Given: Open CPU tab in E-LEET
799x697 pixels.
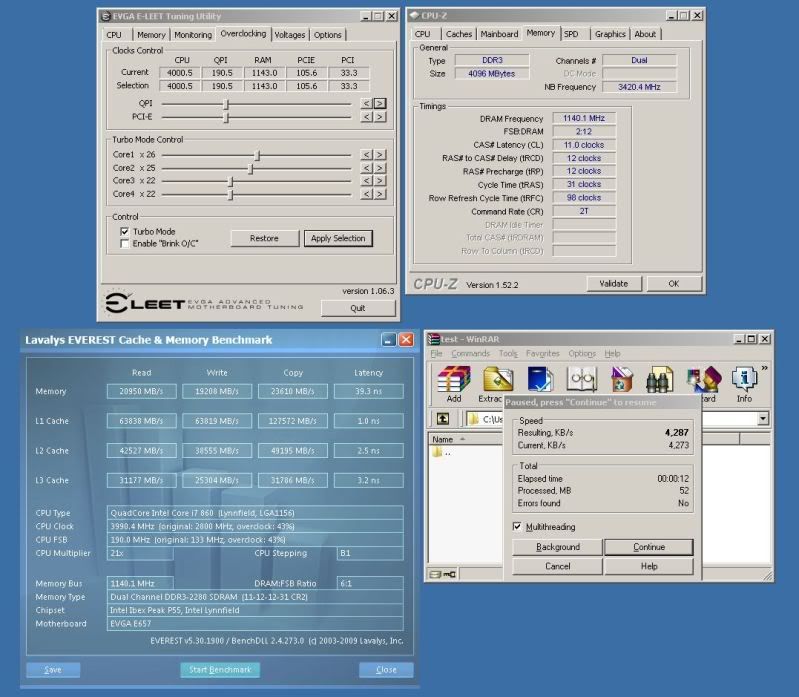Looking at the screenshot, I should 114,35.
